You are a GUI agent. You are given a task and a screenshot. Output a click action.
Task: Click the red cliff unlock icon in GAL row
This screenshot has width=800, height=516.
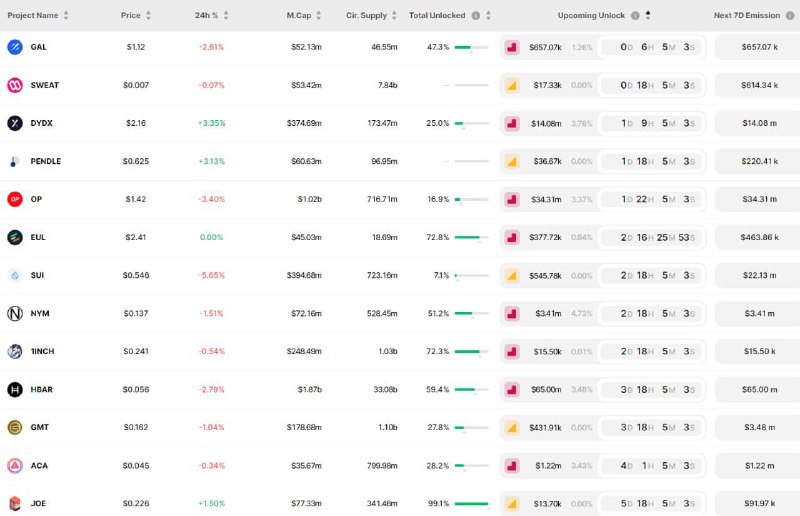tap(512, 47)
